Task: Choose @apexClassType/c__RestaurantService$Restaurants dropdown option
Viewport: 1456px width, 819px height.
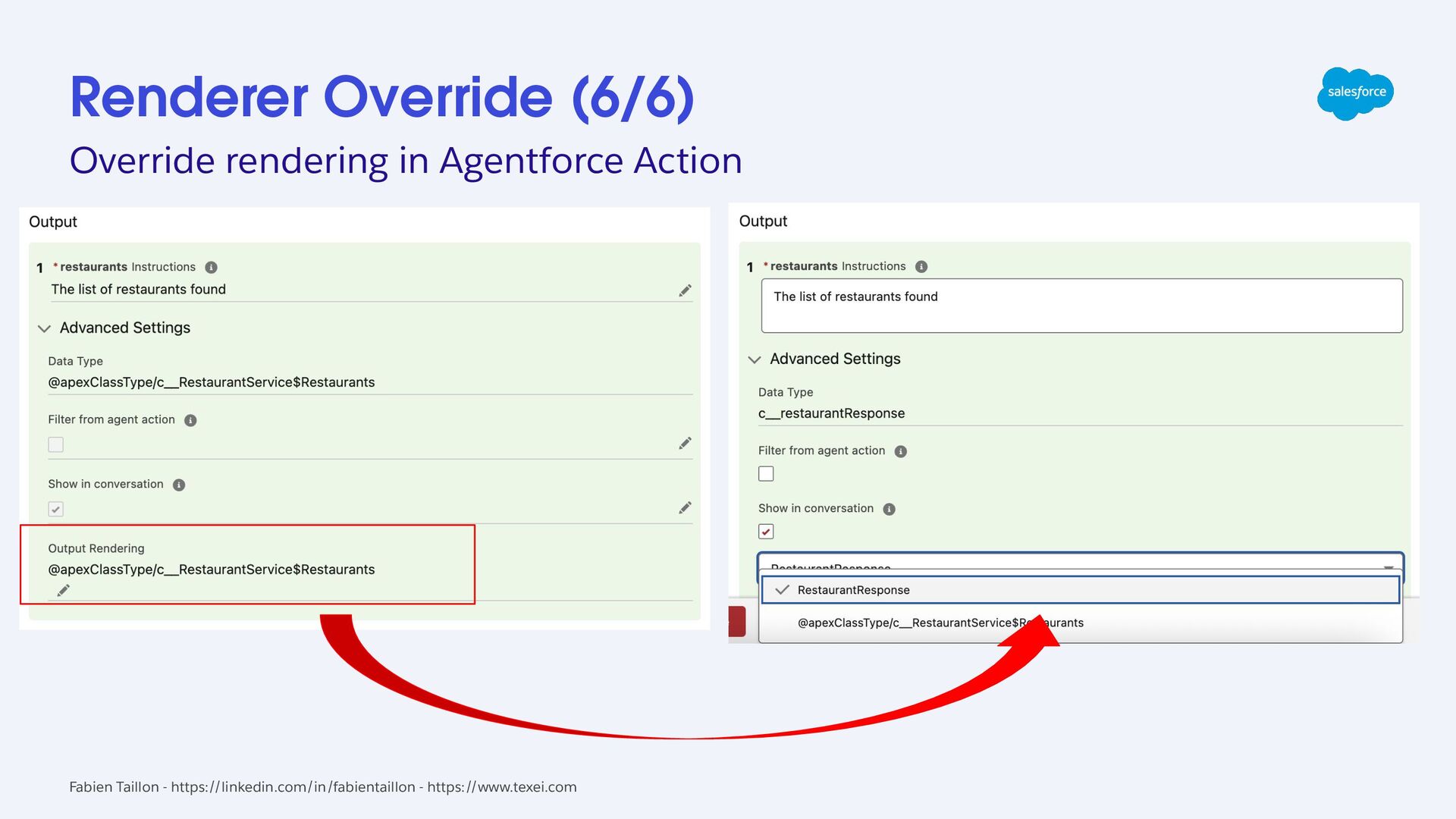Action: click(x=1081, y=623)
